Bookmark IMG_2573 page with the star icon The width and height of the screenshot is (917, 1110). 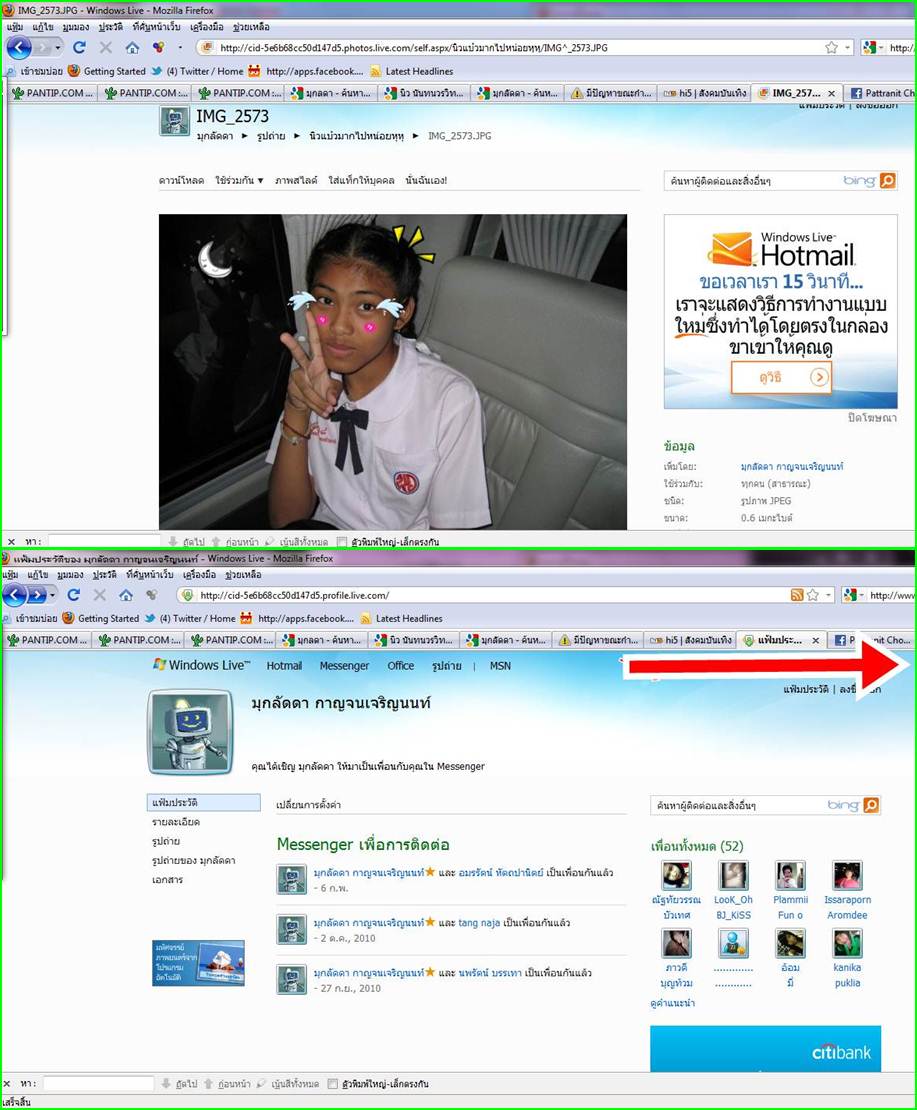[831, 47]
